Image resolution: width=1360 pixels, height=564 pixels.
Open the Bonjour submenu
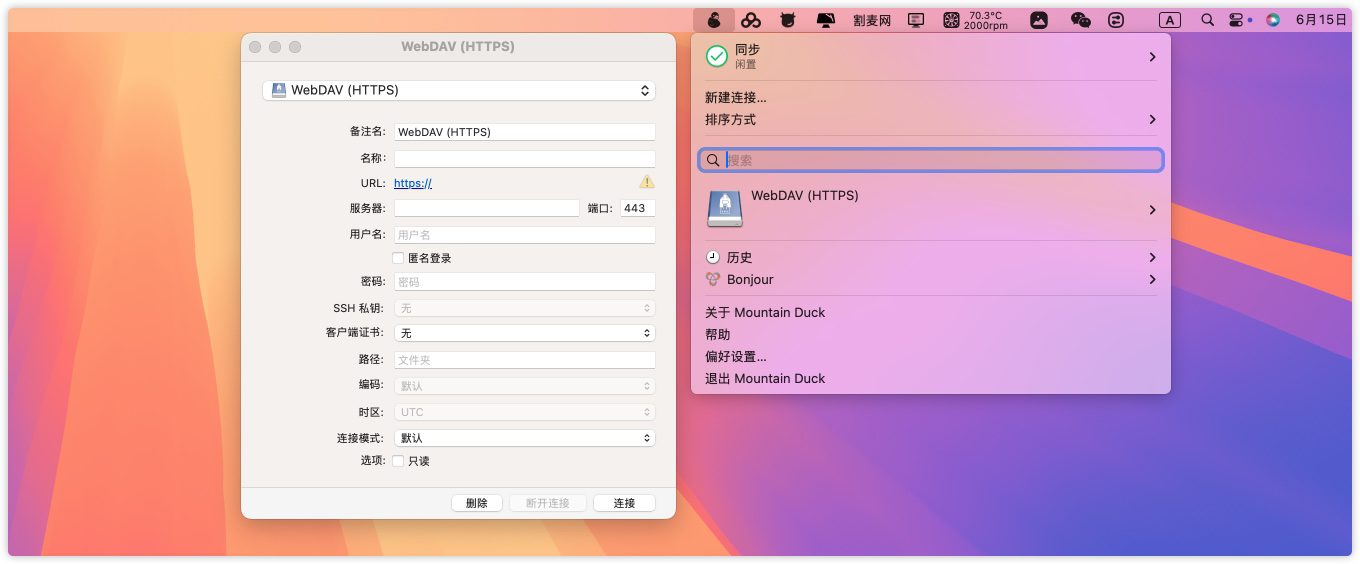(x=931, y=280)
